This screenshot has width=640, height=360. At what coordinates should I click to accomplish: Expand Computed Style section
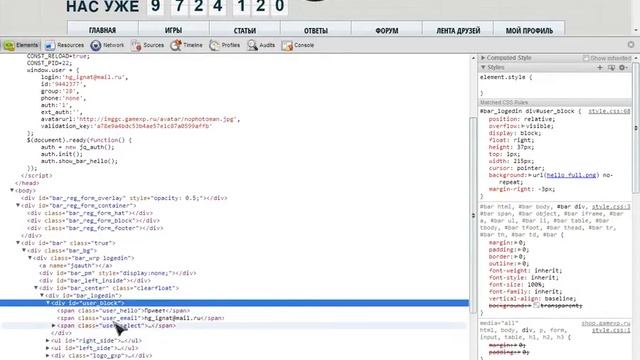[483, 58]
